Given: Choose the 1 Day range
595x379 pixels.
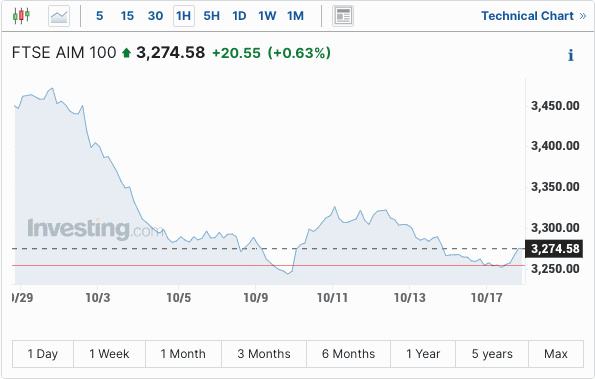Looking at the screenshot, I should 43,354.
